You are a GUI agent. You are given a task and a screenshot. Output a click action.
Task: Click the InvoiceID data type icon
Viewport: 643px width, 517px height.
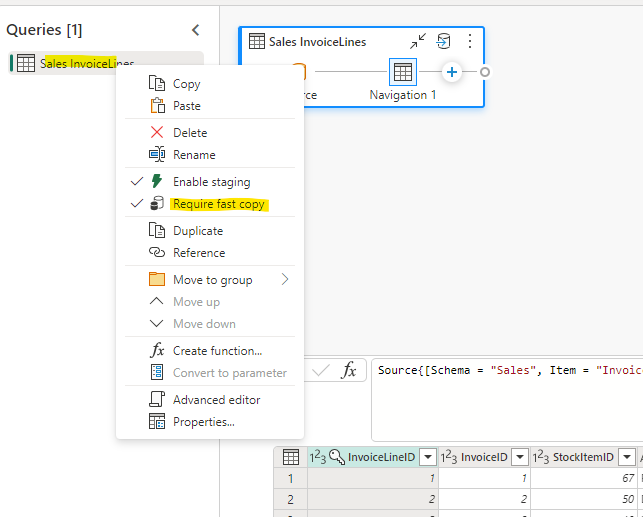click(x=449, y=457)
